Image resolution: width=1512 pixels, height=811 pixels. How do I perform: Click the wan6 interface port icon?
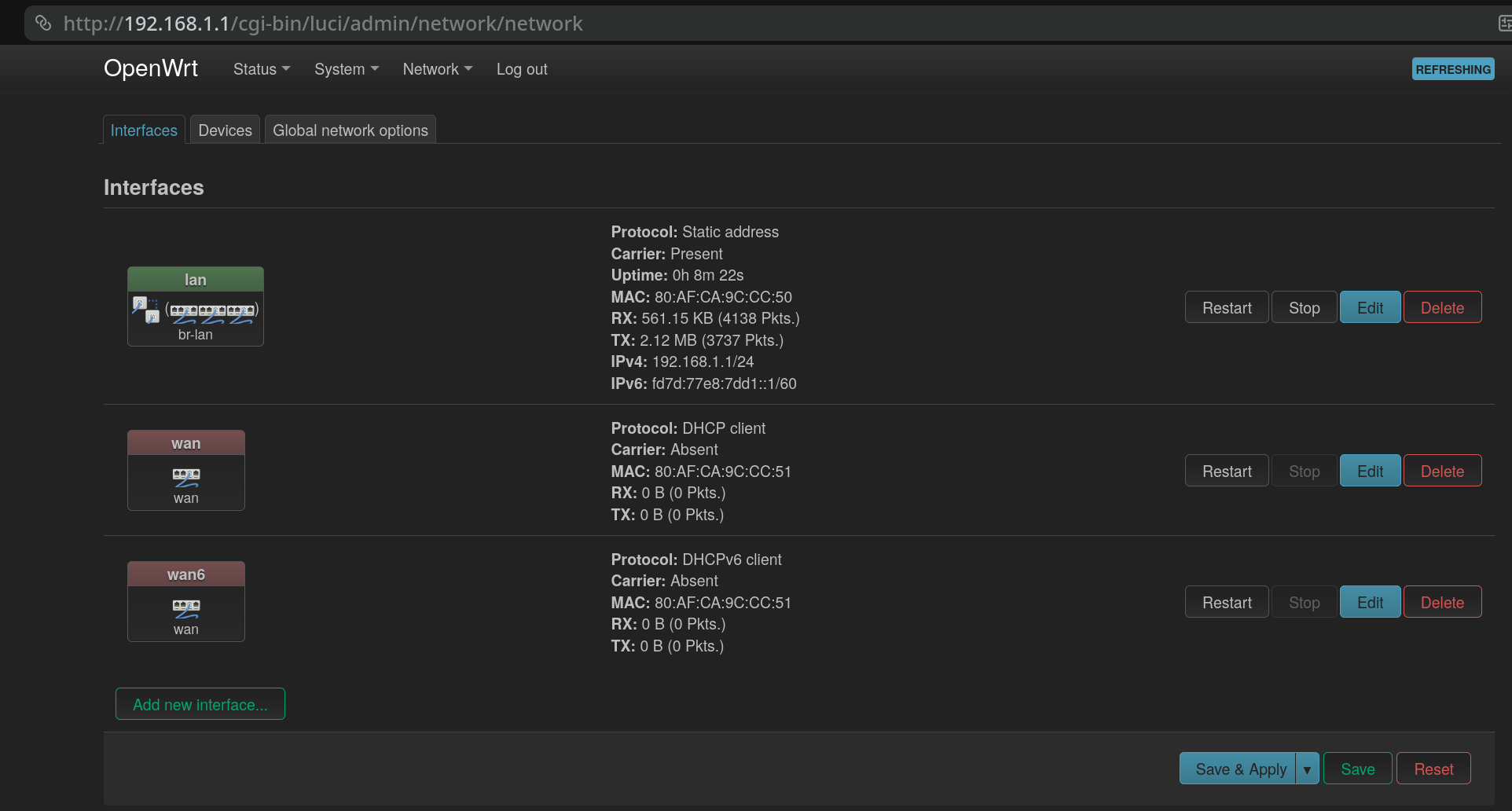pyautogui.click(x=186, y=608)
